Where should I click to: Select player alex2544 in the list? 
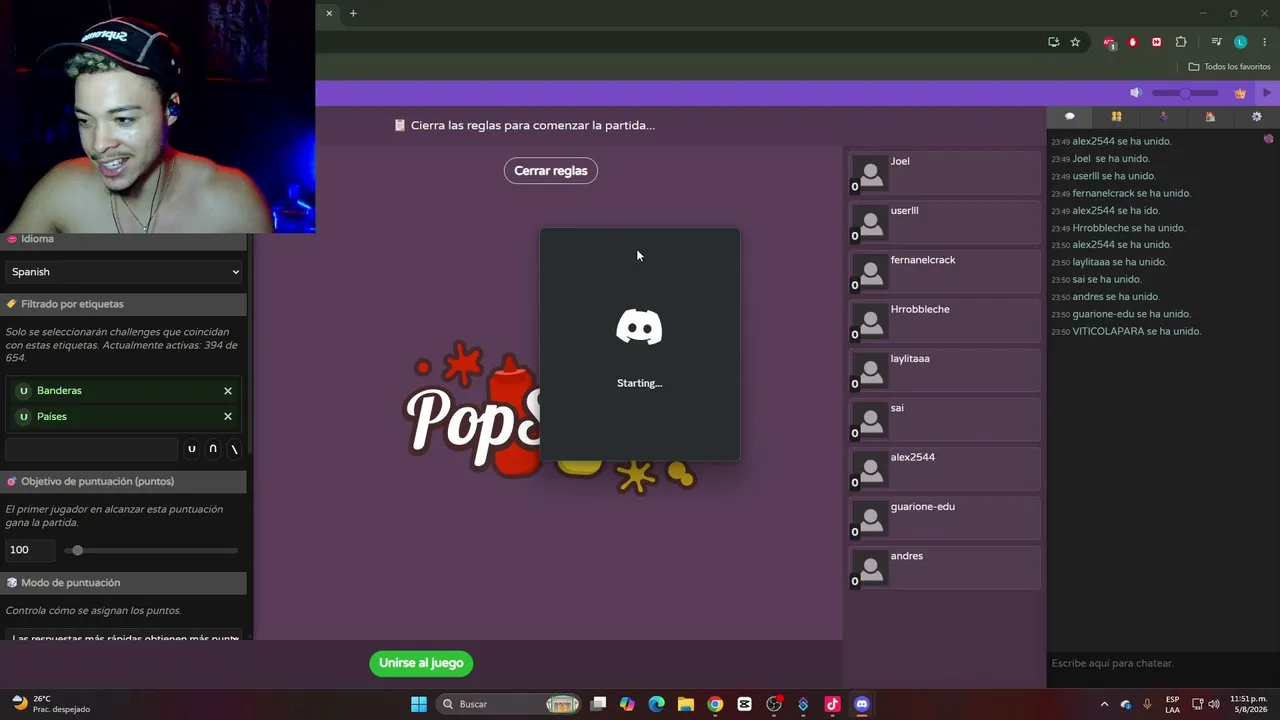[944, 469]
